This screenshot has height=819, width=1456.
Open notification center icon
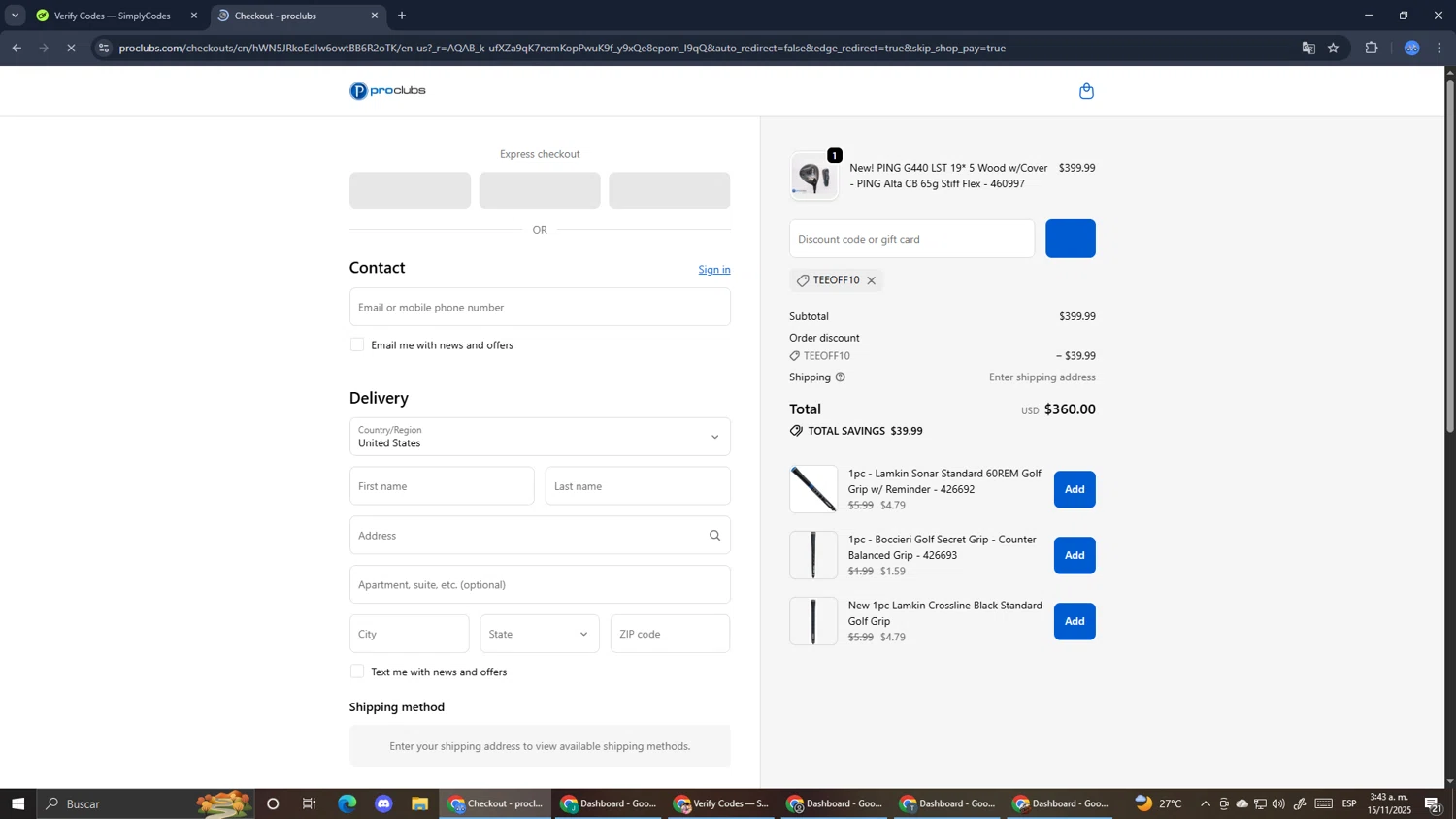[x=1433, y=803]
